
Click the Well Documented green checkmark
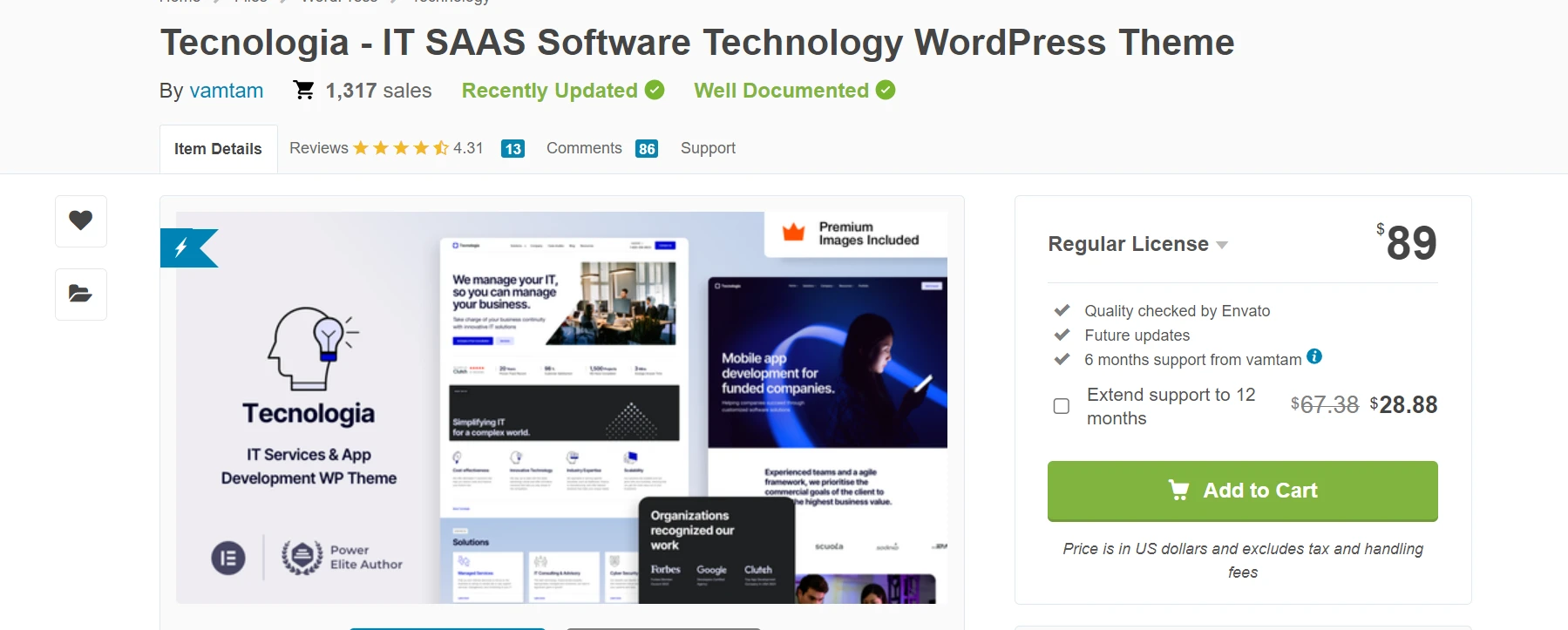[886, 91]
